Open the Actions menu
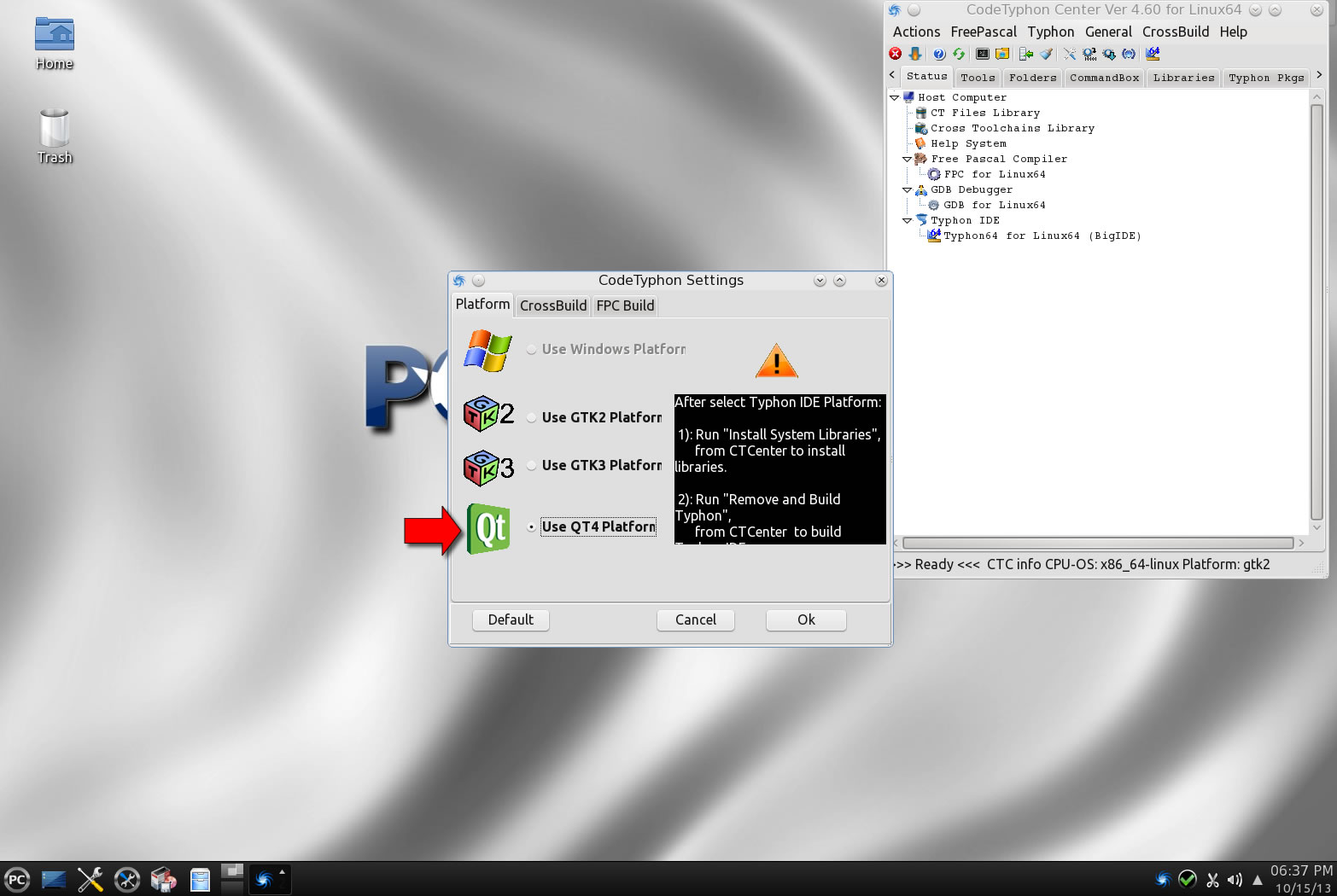Viewport: 1337px width, 896px height. pyautogui.click(x=916, y=32)
